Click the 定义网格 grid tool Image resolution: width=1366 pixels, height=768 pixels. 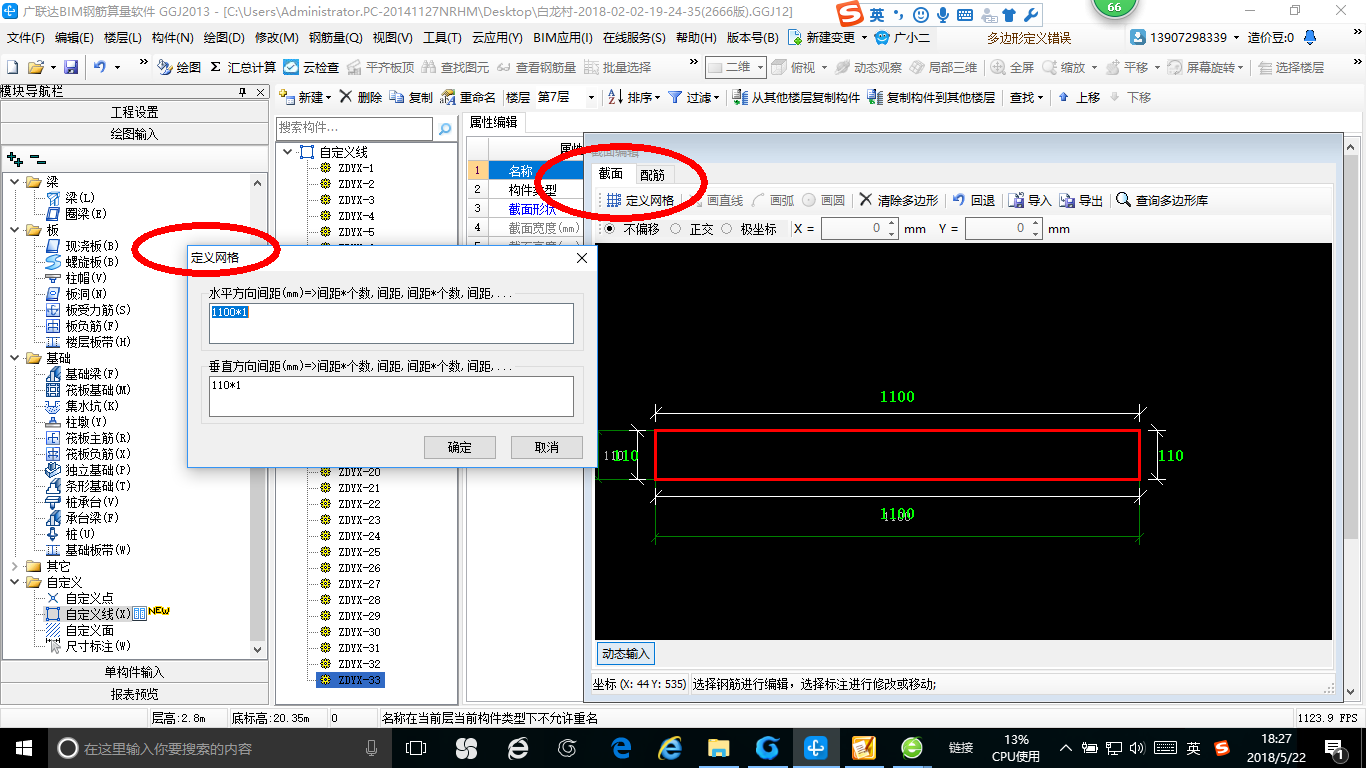[x=641, y=200]
